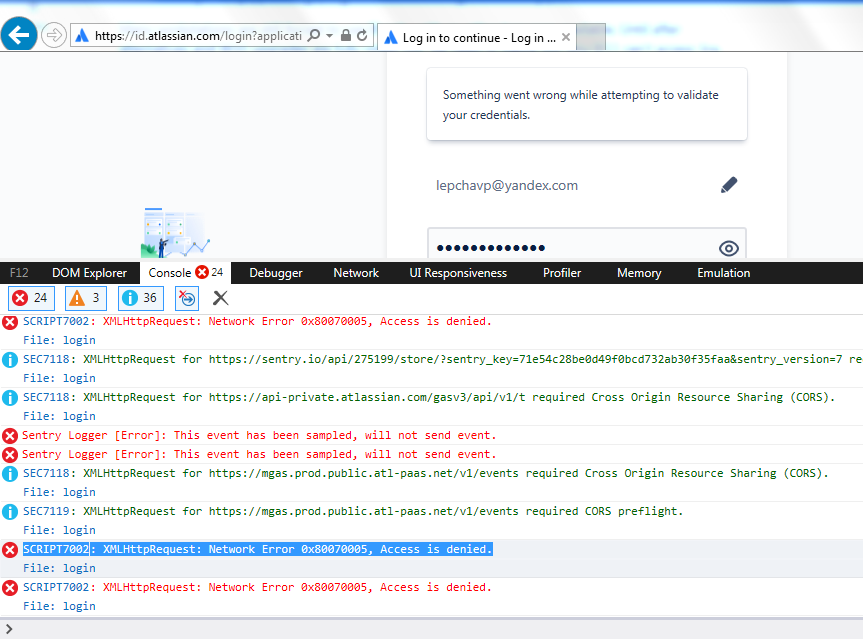863x639 pixels.
Task: Click the error icon of first SCRIPT7002 row
Action: (10, 323)
